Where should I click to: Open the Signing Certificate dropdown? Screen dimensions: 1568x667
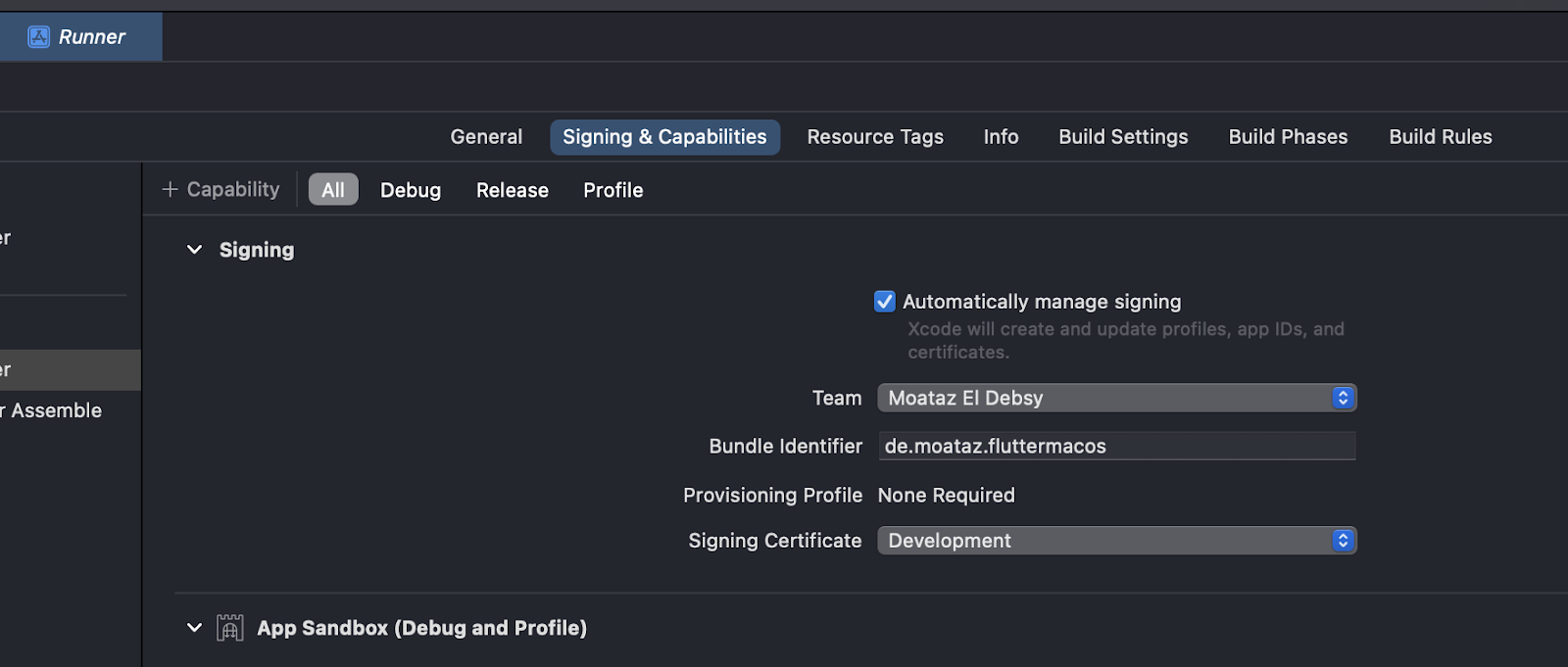(x=1117, y=541)
